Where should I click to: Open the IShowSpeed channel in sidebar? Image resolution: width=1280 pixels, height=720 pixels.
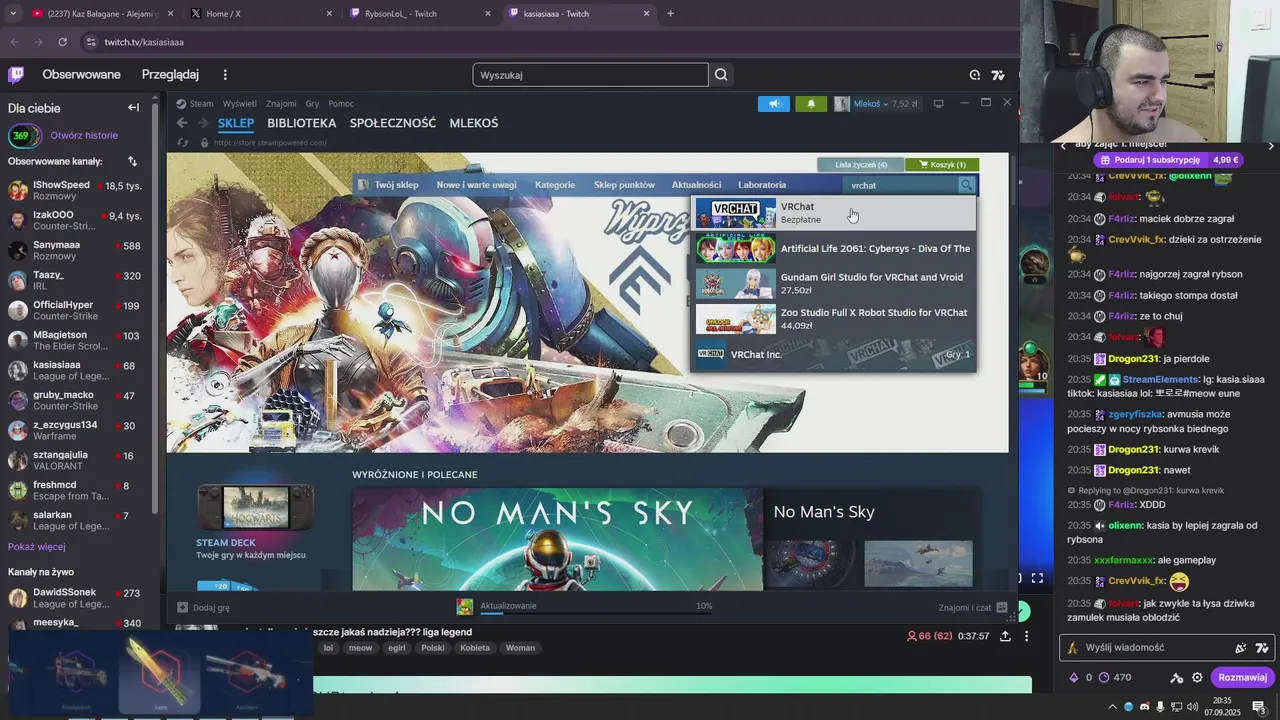(x=77, y=190)
